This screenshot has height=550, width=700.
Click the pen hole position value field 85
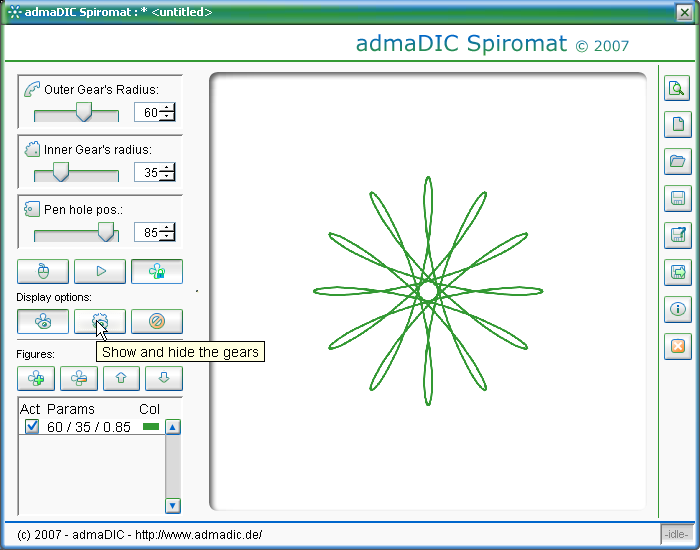(x=147, y=232)
